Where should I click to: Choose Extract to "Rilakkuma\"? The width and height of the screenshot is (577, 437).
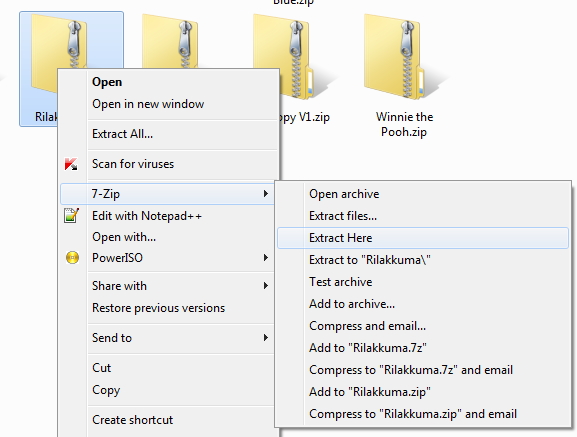(x=423, y=260)
